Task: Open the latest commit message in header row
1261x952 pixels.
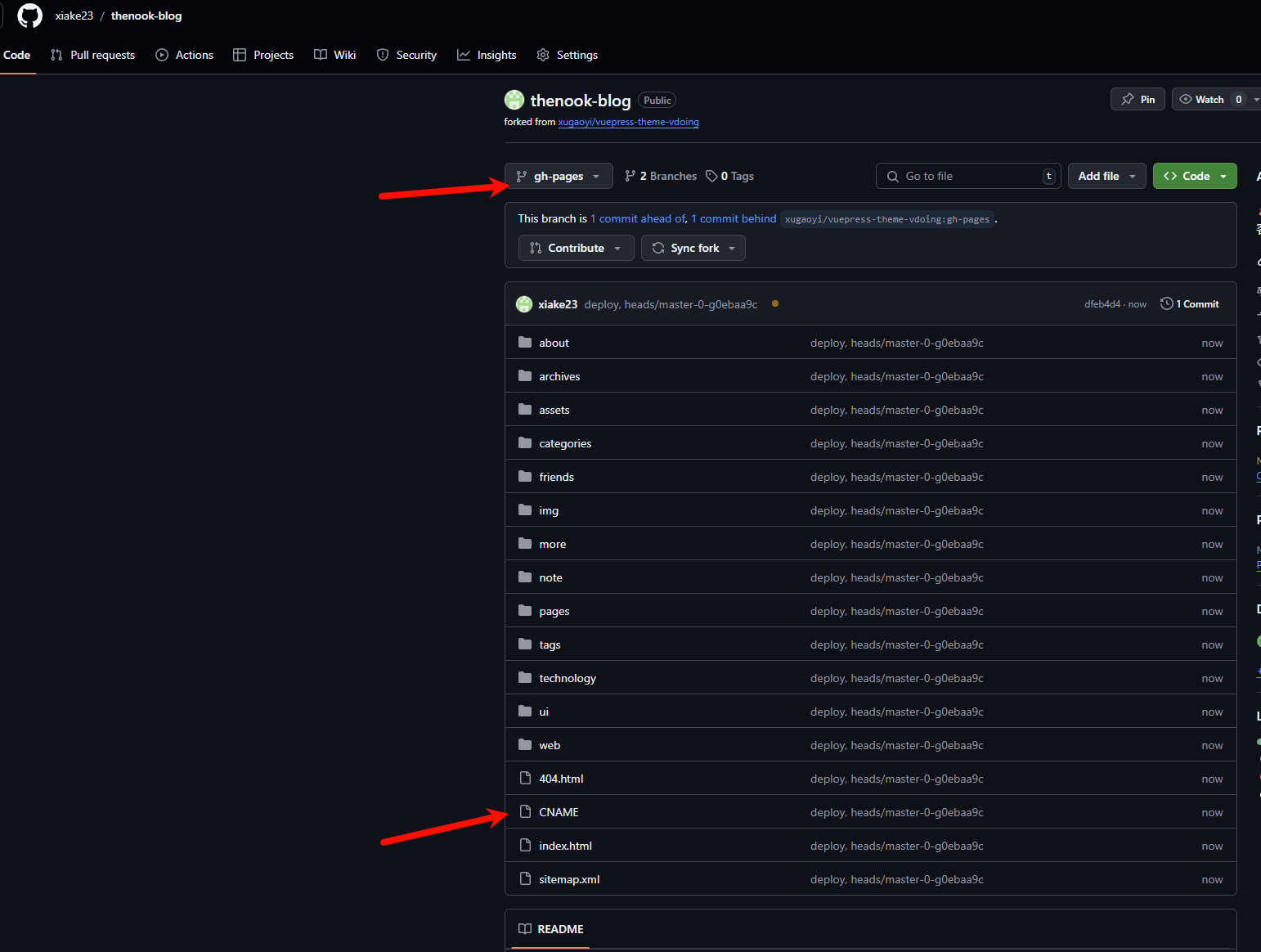Action: pyautogui.click(x=671, y=304)
